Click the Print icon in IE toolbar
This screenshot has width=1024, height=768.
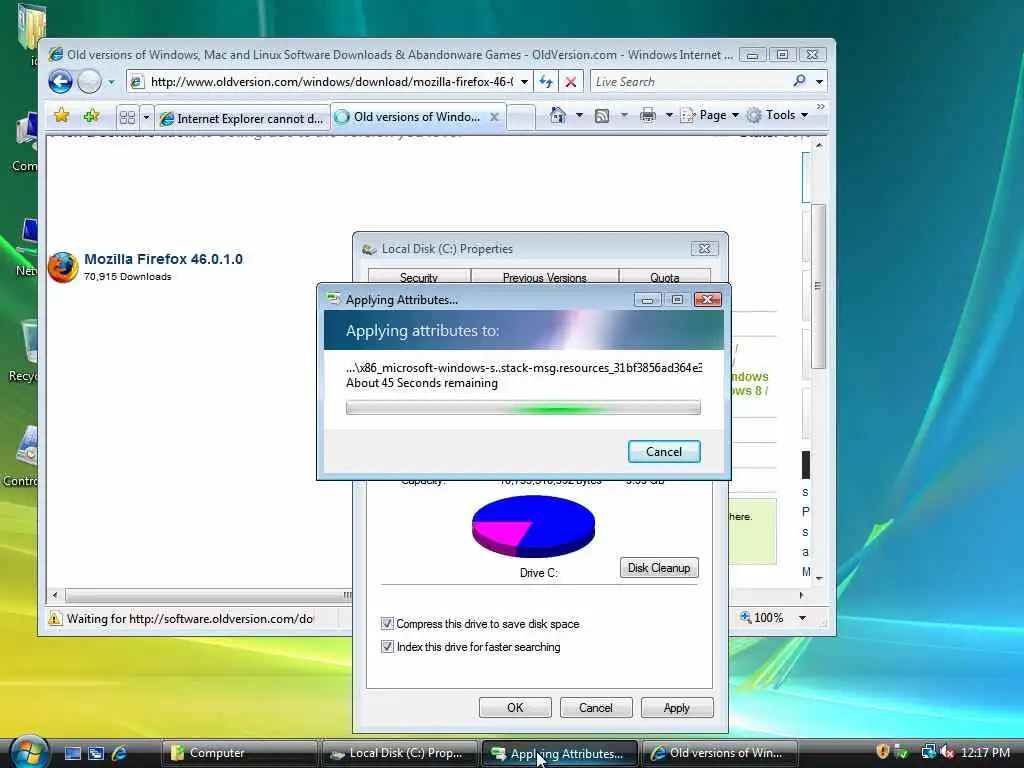[648, 116]
